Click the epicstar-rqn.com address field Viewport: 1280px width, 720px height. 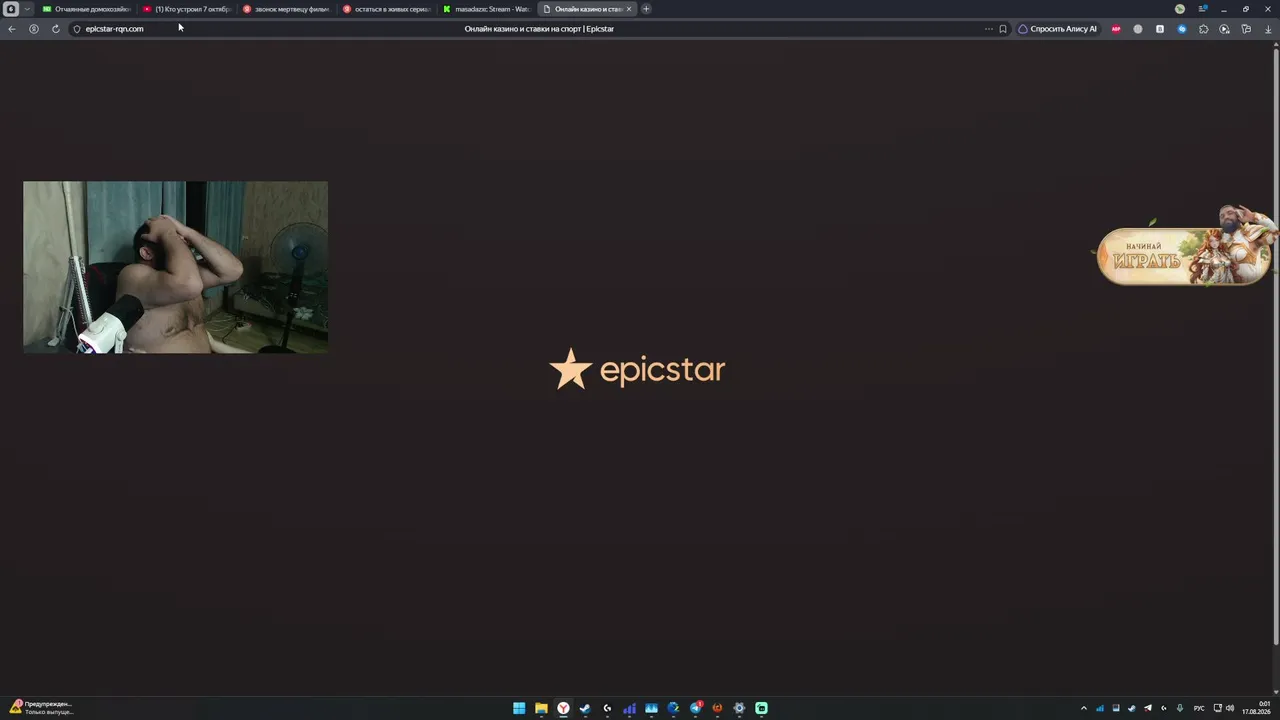tap(114, 29)
